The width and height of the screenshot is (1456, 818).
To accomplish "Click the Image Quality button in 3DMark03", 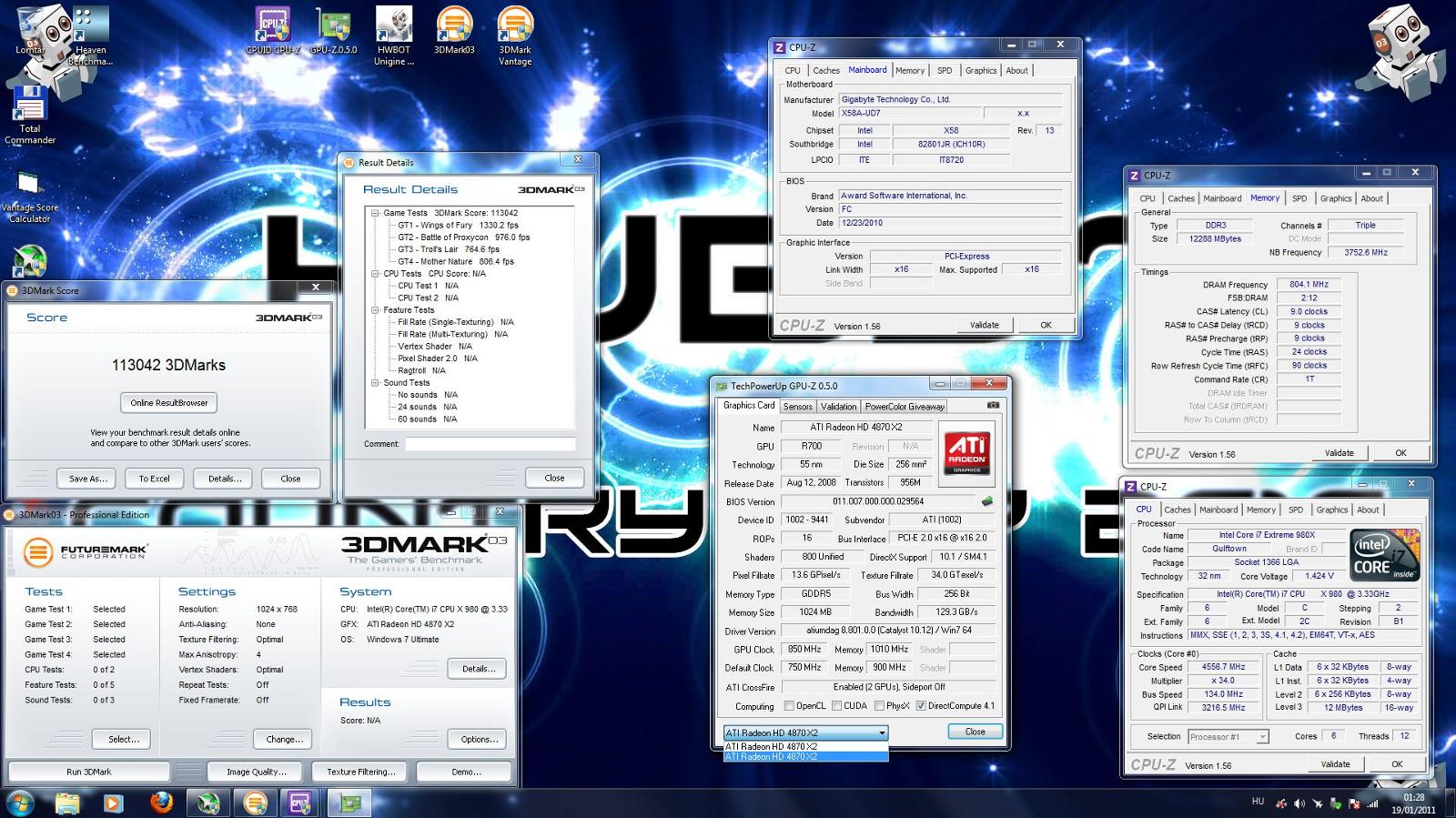I will pos(257,772).
